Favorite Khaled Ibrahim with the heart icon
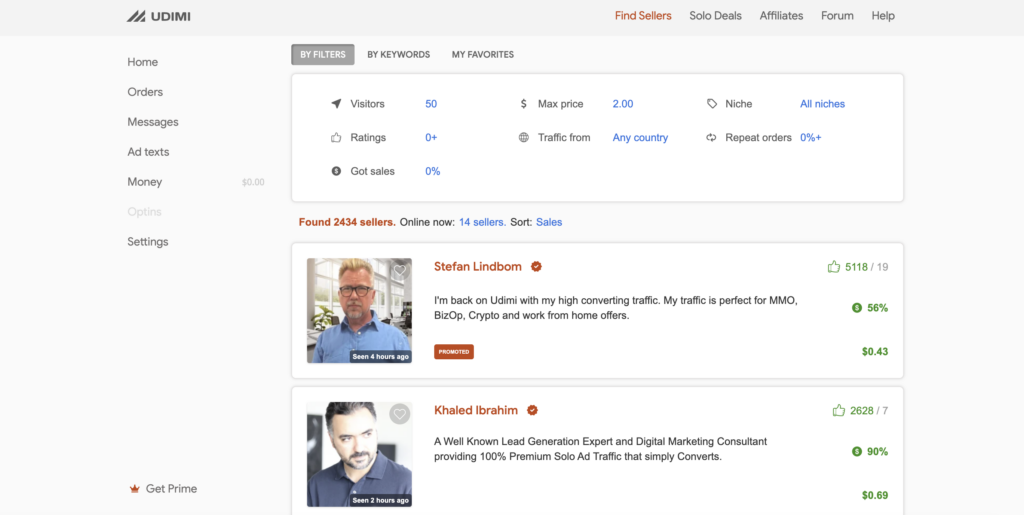Screen dimensions: 1024x515 pos(400,413)
